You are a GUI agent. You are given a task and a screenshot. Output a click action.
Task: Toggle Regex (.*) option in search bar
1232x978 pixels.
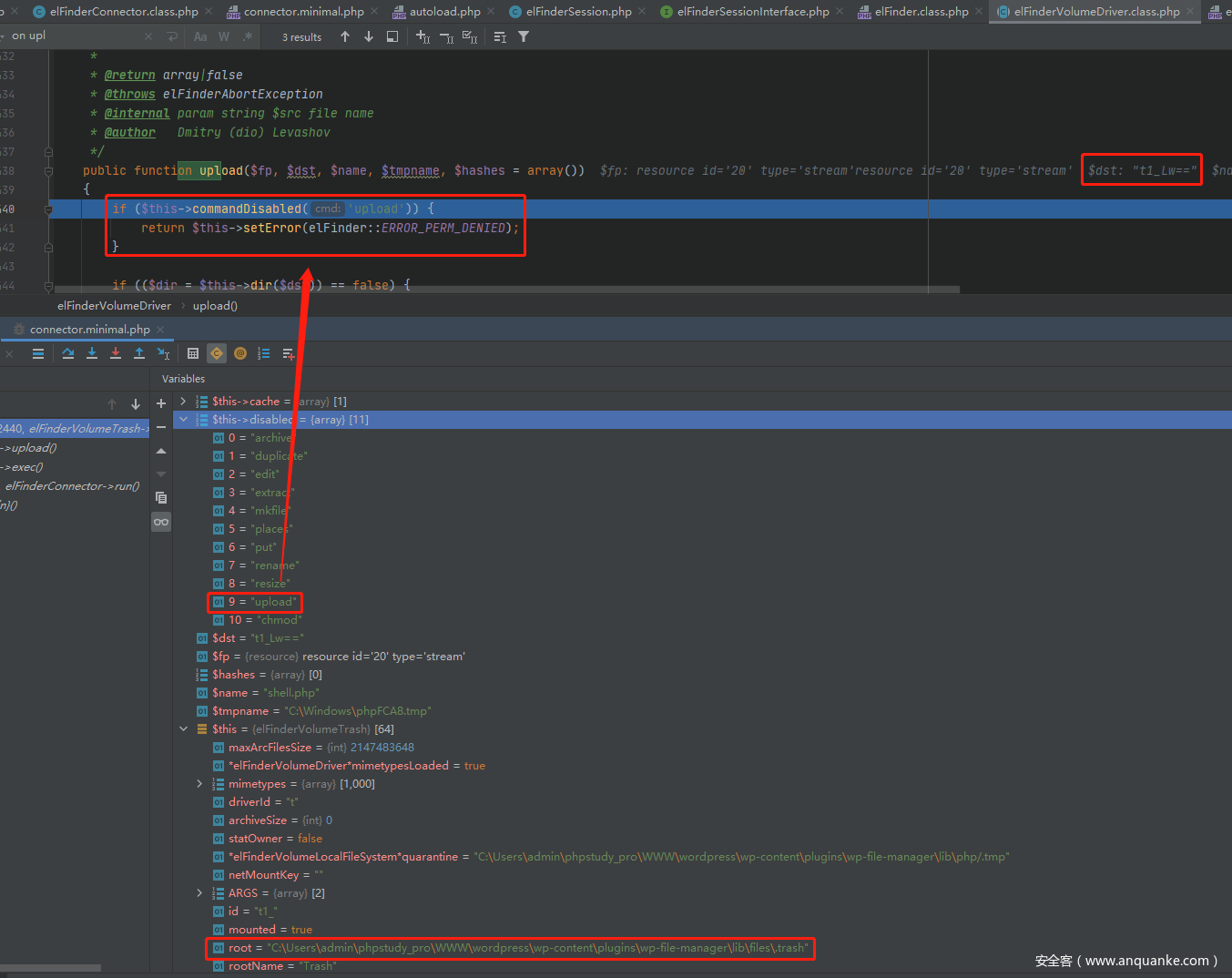[247, 37]
